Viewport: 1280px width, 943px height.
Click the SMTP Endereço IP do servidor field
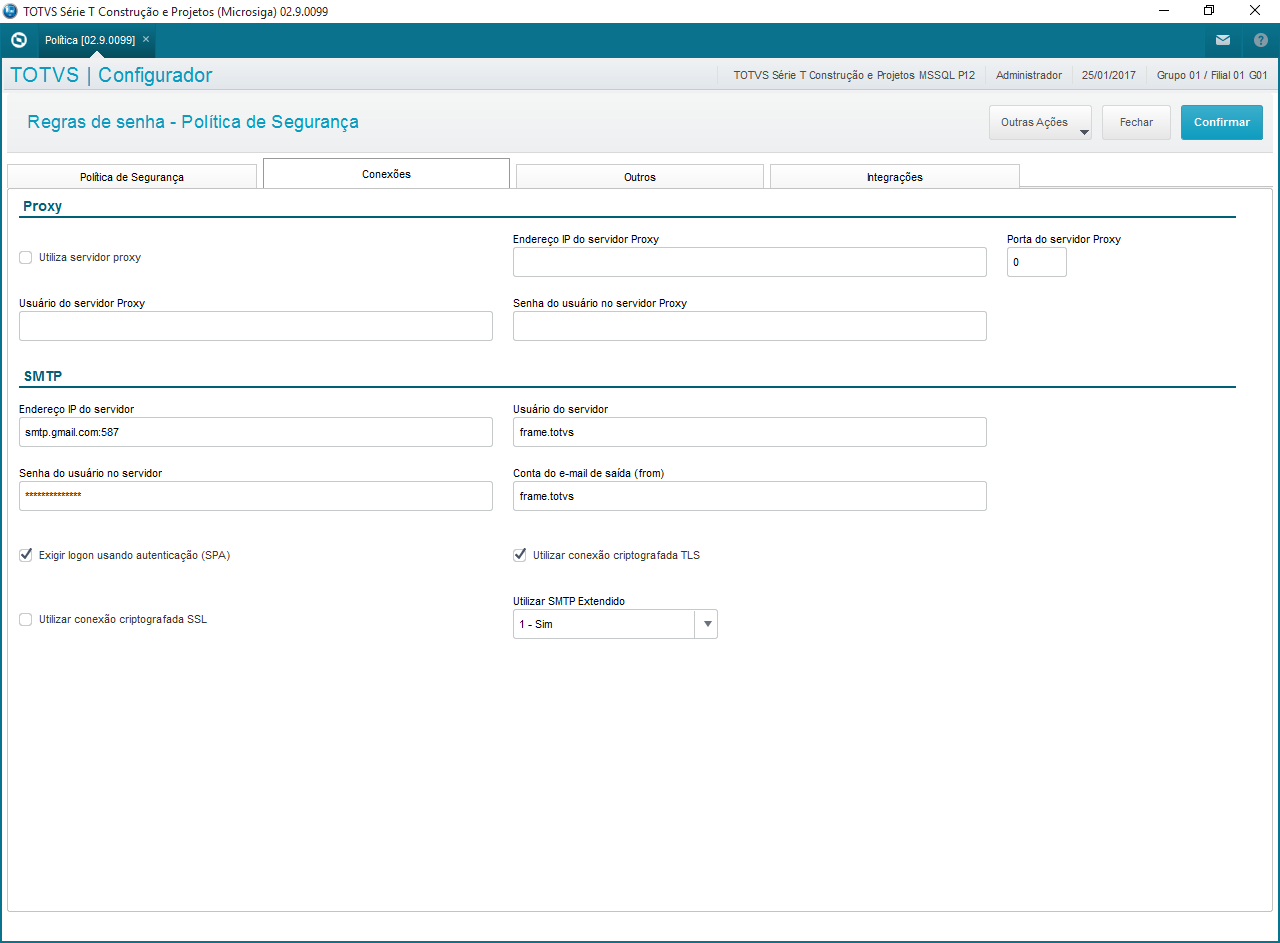(x=256, y=432)
